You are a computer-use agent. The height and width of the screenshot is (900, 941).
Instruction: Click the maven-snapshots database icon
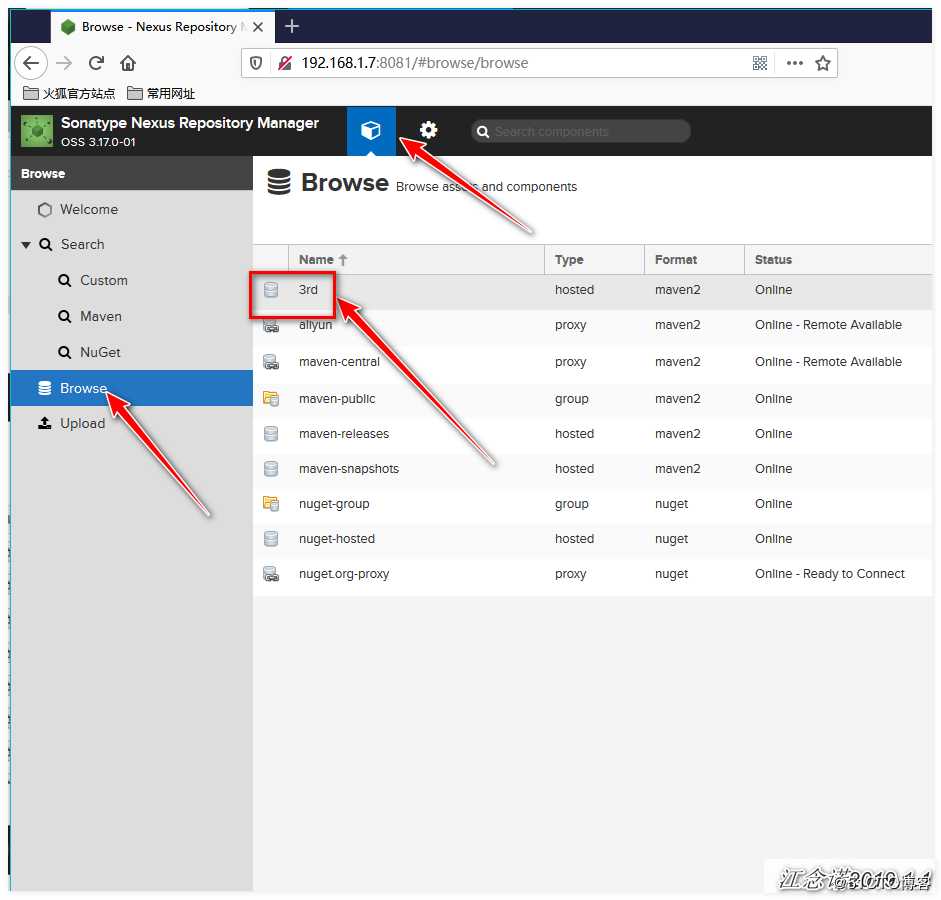click(271, 469)
